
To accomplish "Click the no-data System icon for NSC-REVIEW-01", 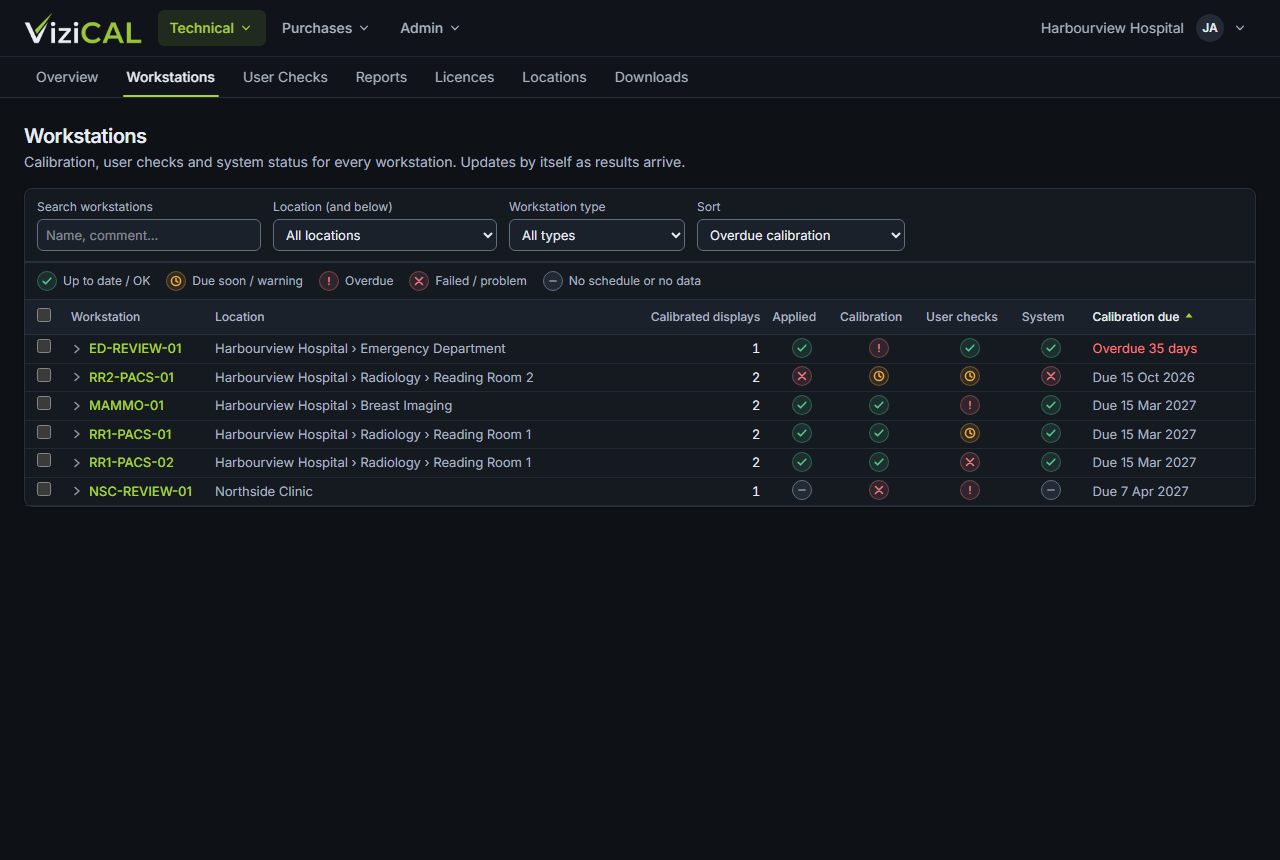I will (x=1051, y=491).
